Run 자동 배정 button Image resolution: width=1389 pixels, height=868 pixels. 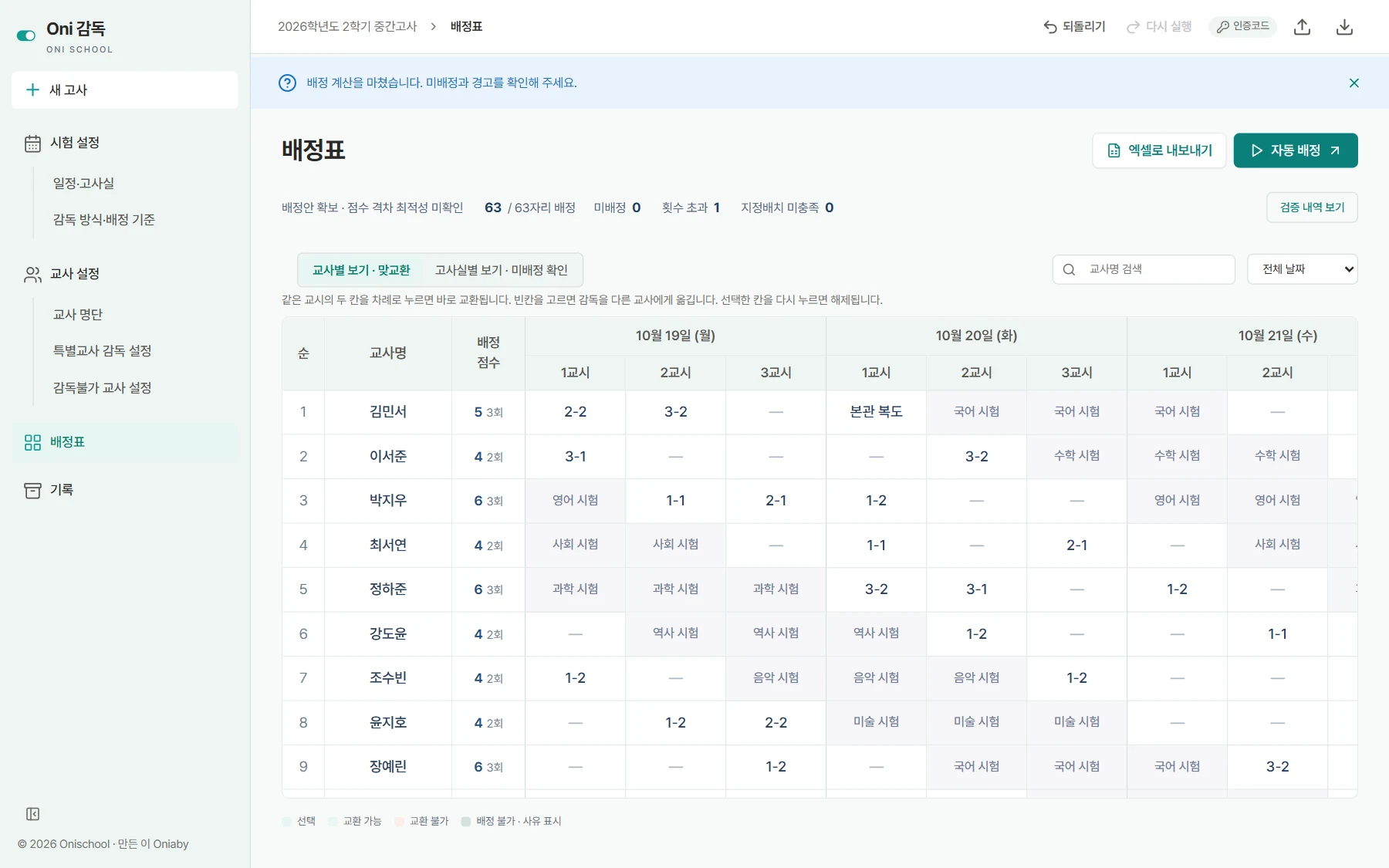(1296, 150)
